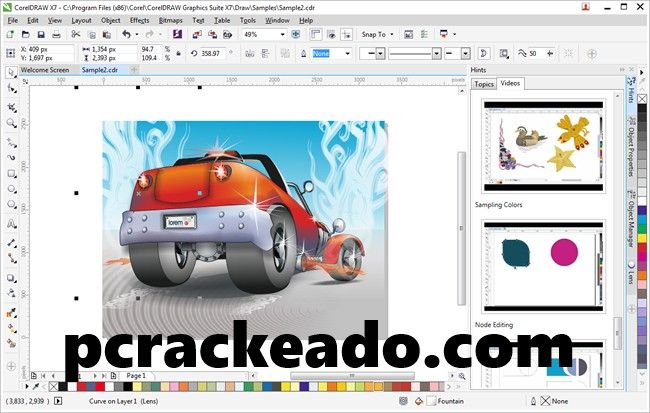Image resolution: width=650 pixels, height=413 pixels.
Task: Switch to the Welcome Screen tab
Action: click(x=45, y=71)
